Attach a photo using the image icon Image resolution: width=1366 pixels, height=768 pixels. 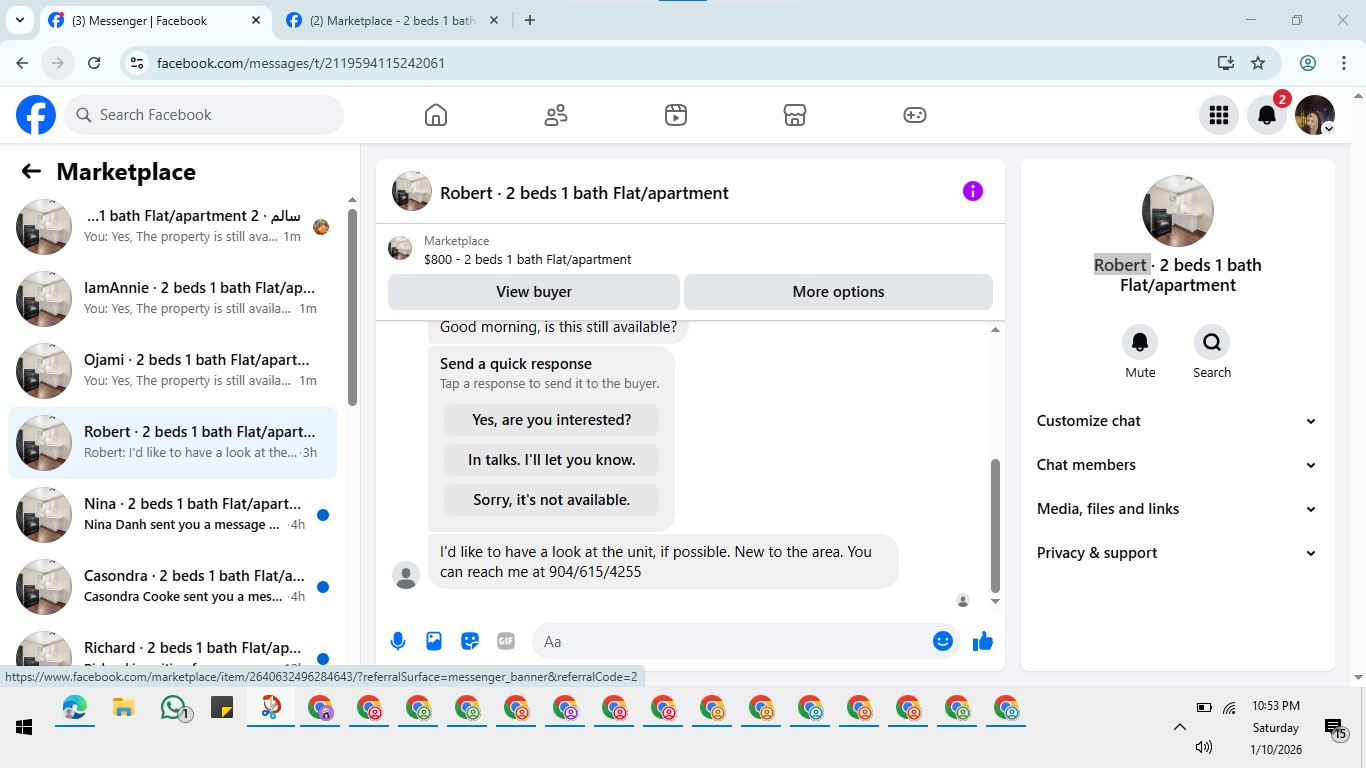(434, 641)
